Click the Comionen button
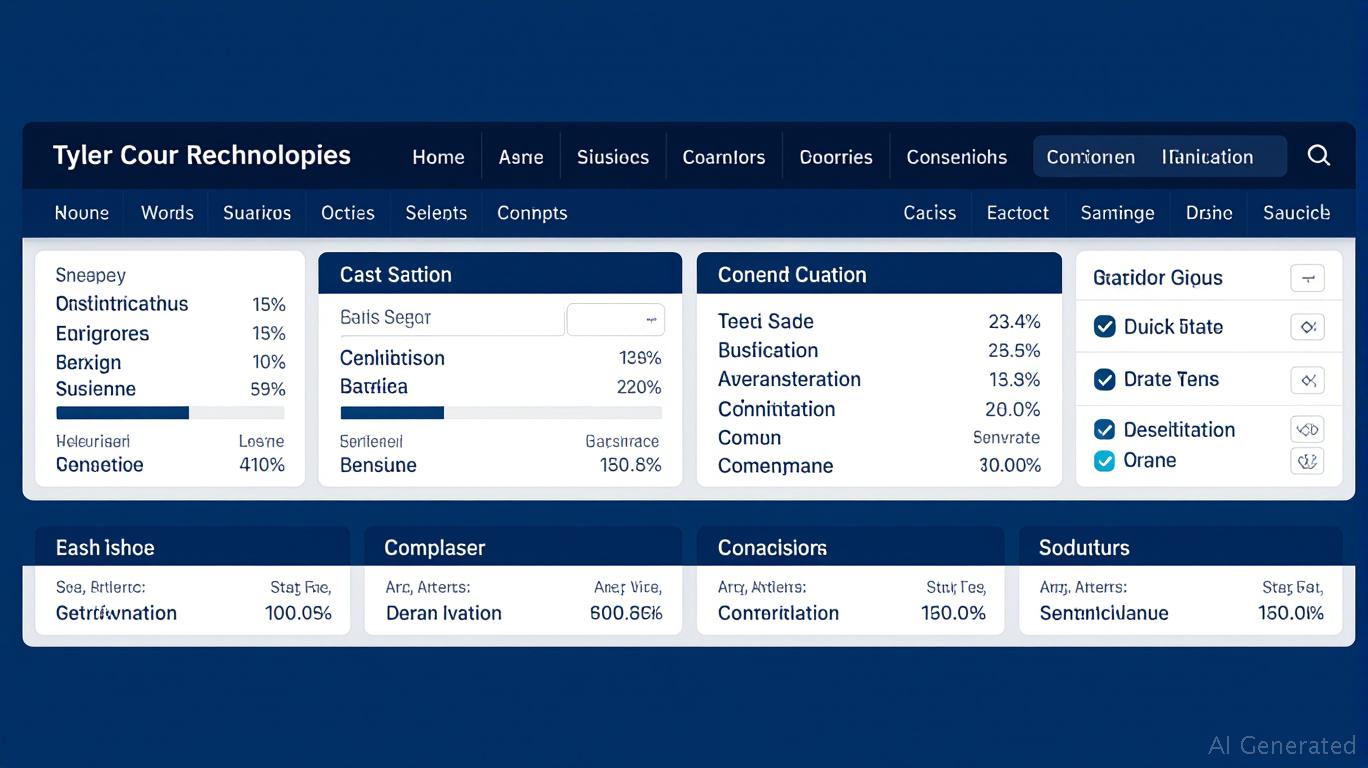The width and height of the screenshot is (1368, 768). [1090, 157]
